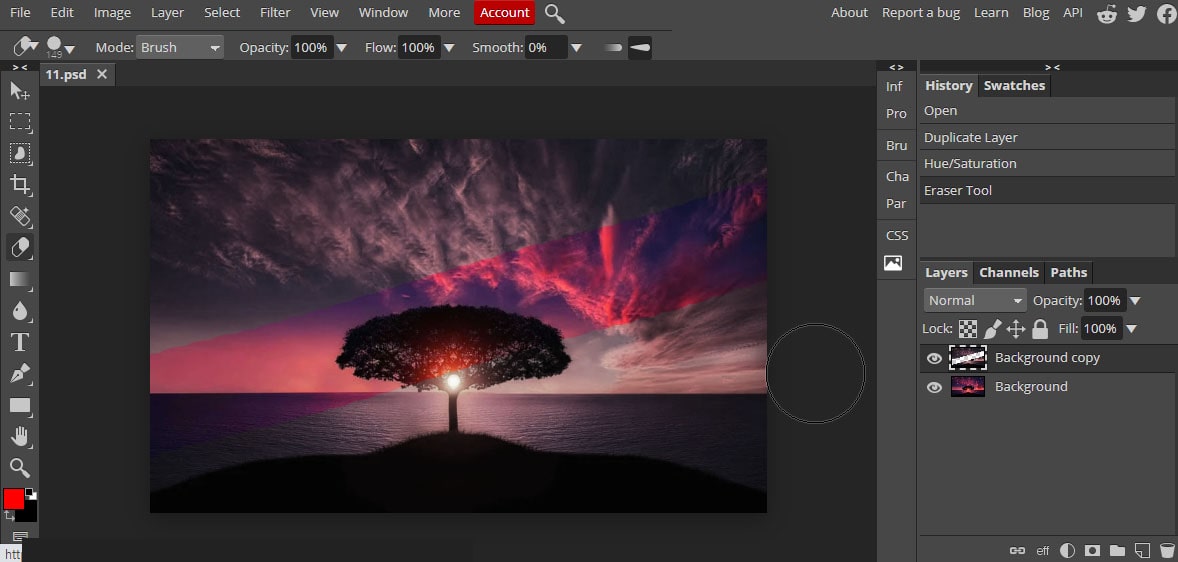
Task: Select the Zoom tool in left toolbar
Action: 20,467
